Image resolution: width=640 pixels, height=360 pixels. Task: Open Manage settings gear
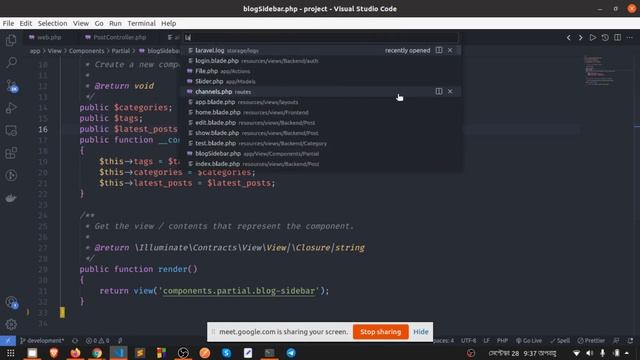pos(11,324)
